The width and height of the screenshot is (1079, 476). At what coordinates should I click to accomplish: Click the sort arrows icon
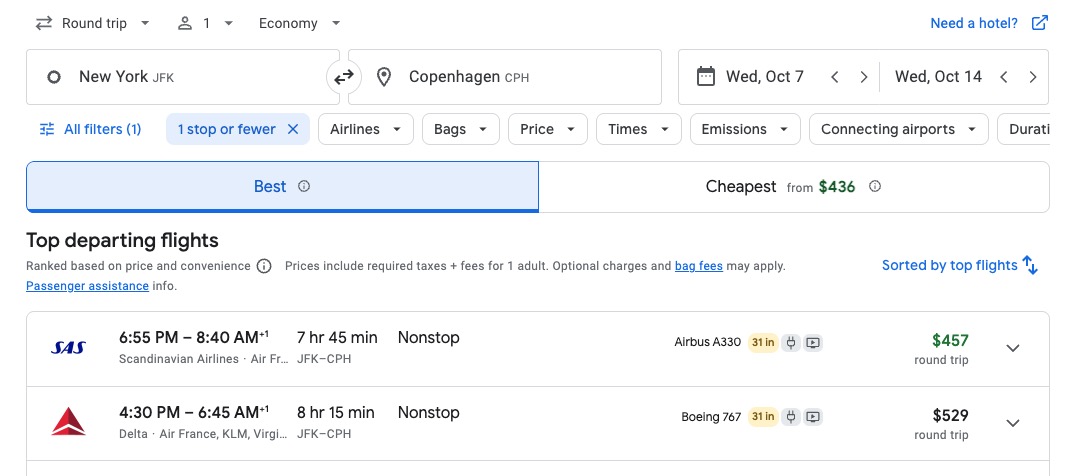[1030, 266]
